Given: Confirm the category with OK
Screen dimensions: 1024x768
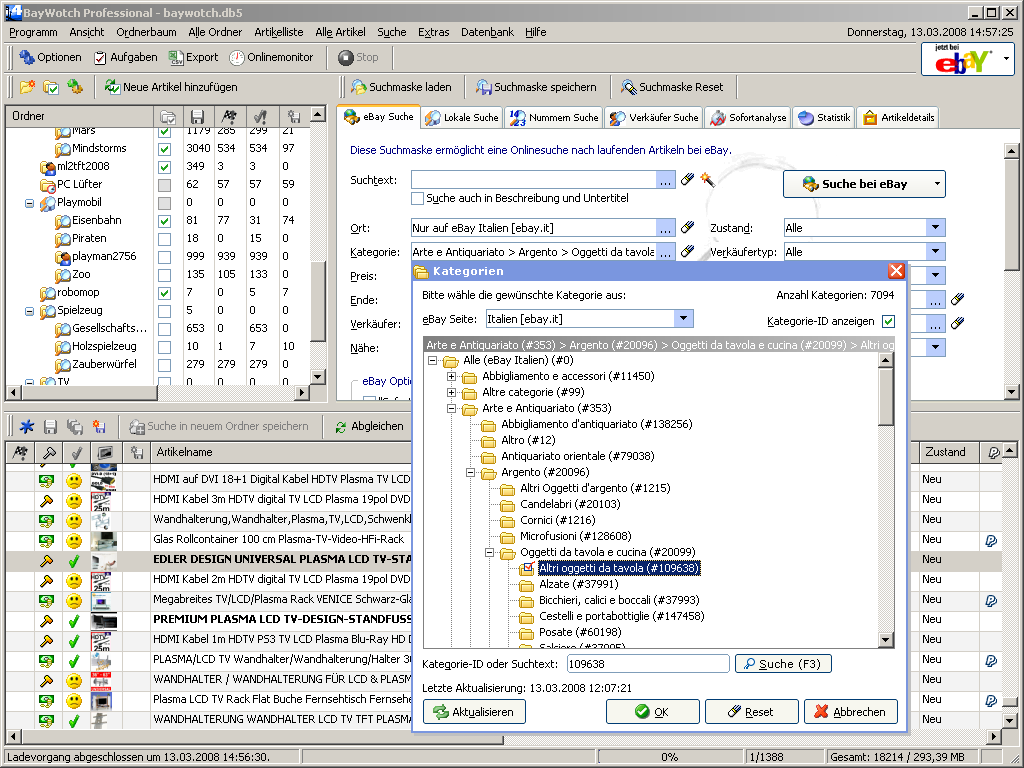Looking at the screenshot, I should click(652, 712).
